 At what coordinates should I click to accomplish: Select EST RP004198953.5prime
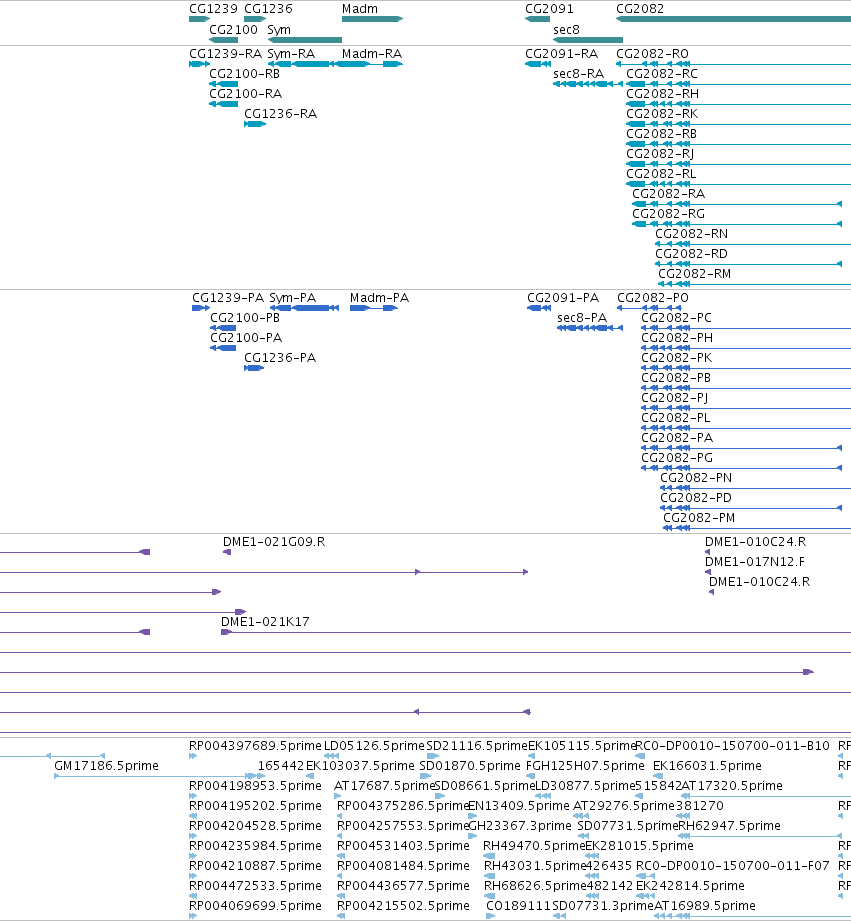pyautogui.click(x=255, y=786)
